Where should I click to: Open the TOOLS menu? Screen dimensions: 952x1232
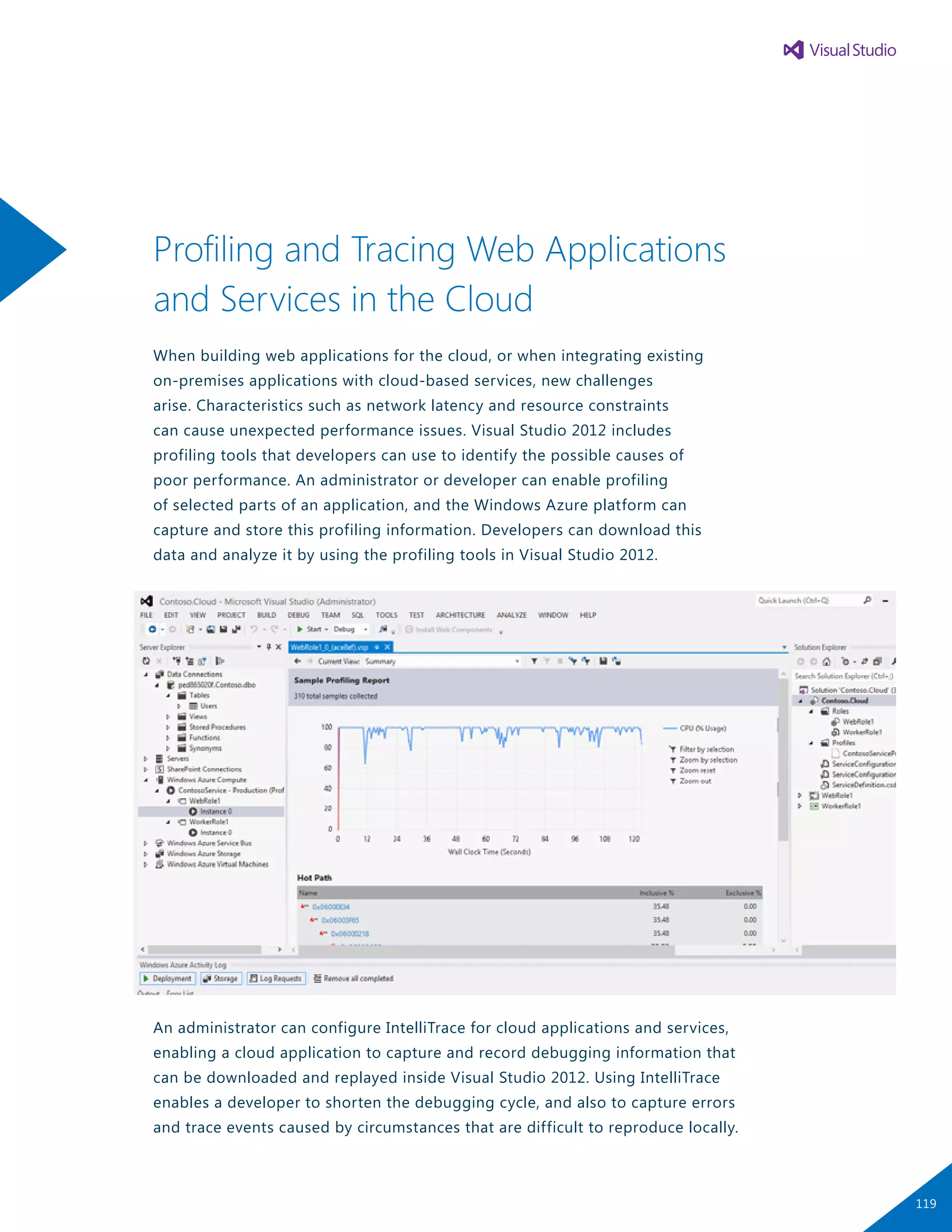(x=386, y=616)
